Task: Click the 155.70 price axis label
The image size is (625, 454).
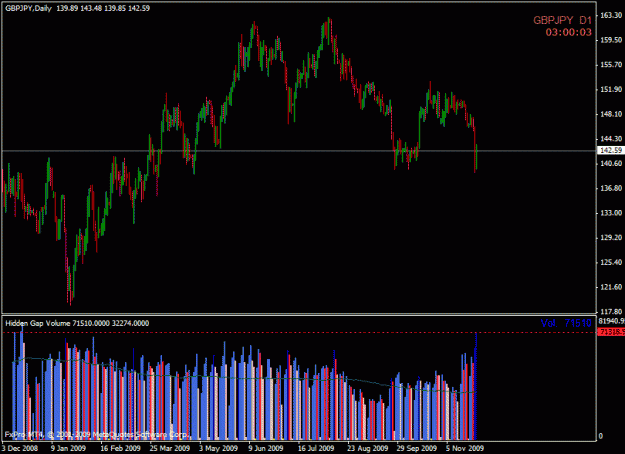Action: click(x=611, y=65)
